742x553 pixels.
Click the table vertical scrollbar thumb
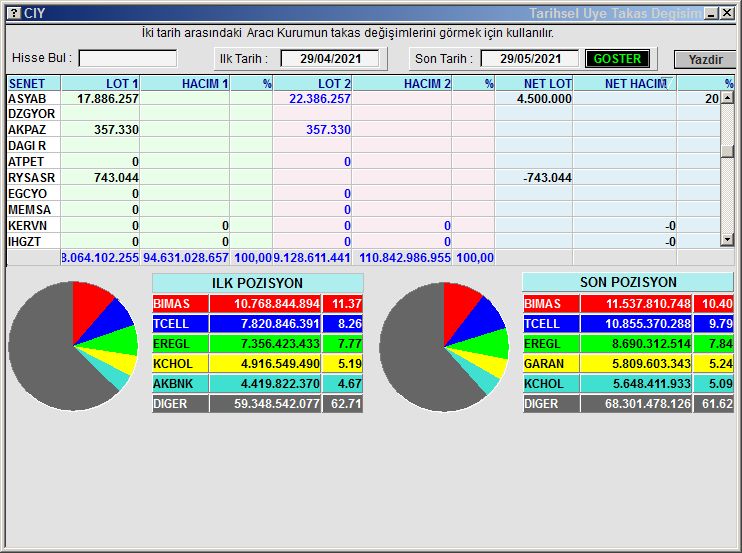click(x=727, y=151)
